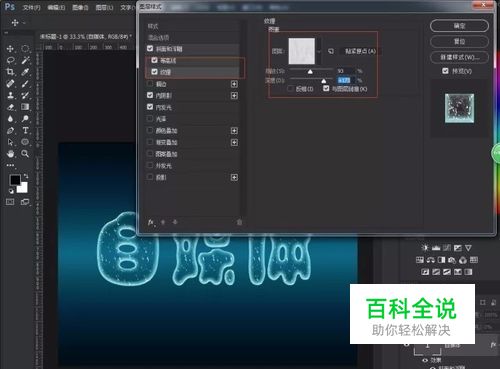Add another 颜色叠加 effect with plus button

pos(234,131)
